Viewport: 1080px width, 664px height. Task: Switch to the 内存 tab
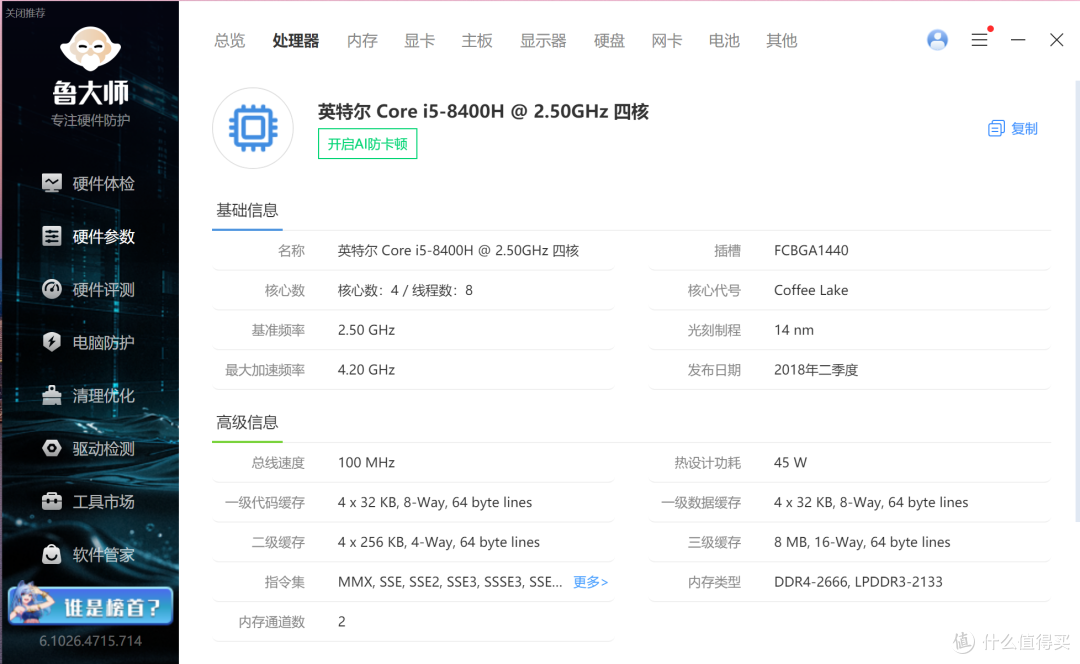[x=362, y=41]
